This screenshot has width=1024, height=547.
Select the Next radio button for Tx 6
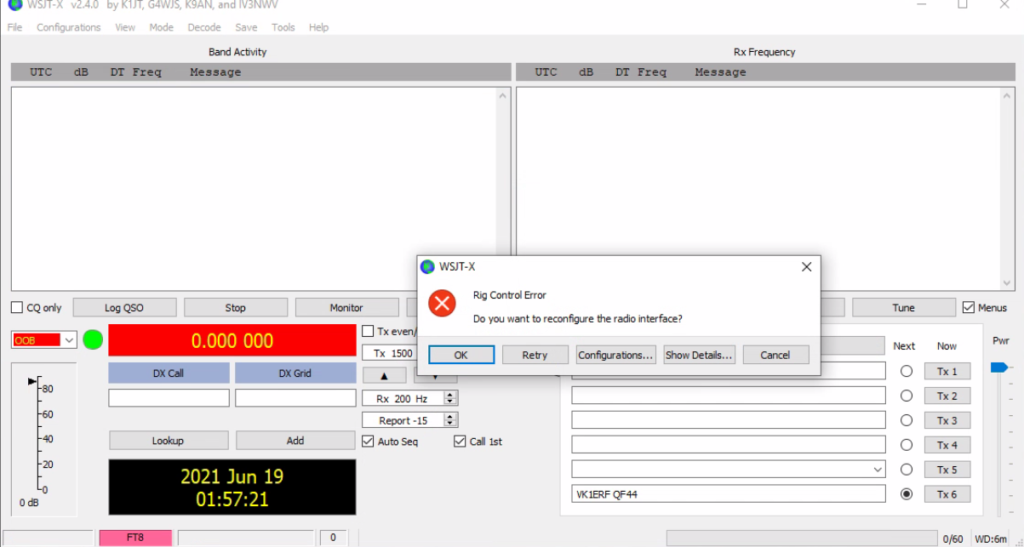tap(906, 494)
